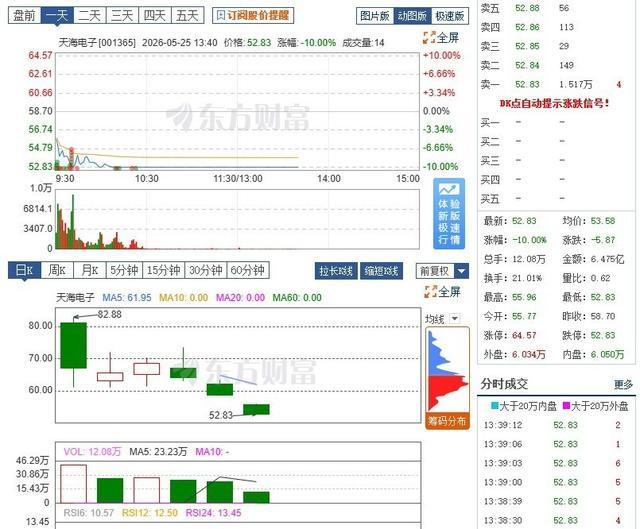Click the 天海电子[001365] chart title

pyautogui.click(x=97, y=42)
